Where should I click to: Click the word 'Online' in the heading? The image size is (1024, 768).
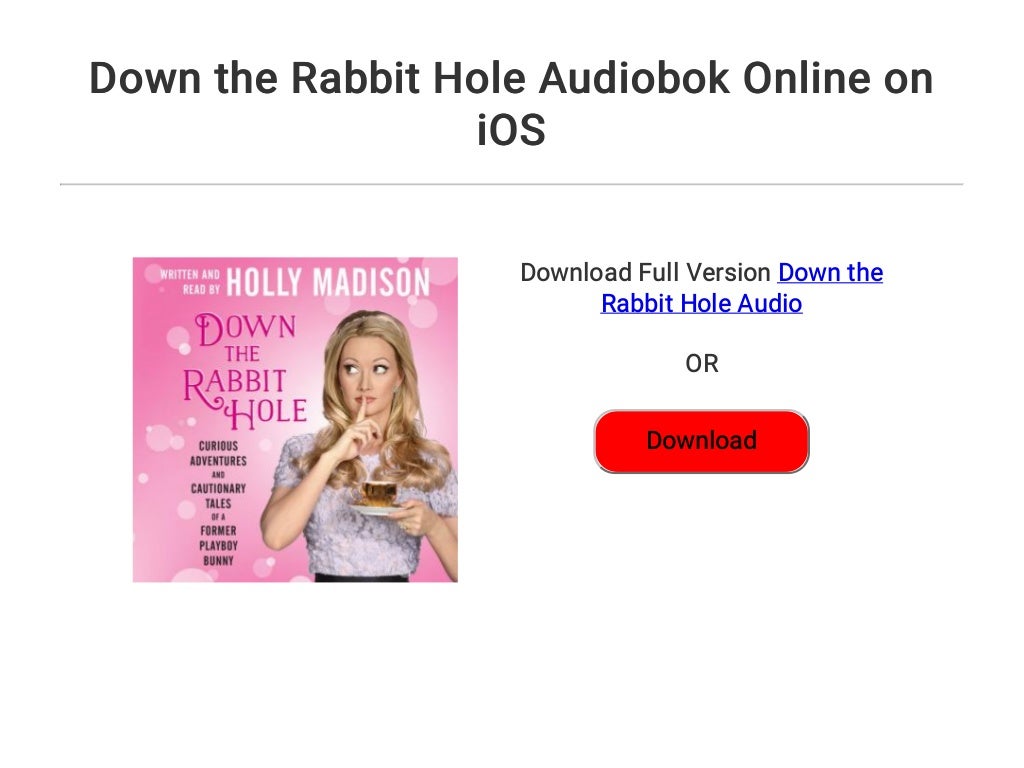pos(807,78)
